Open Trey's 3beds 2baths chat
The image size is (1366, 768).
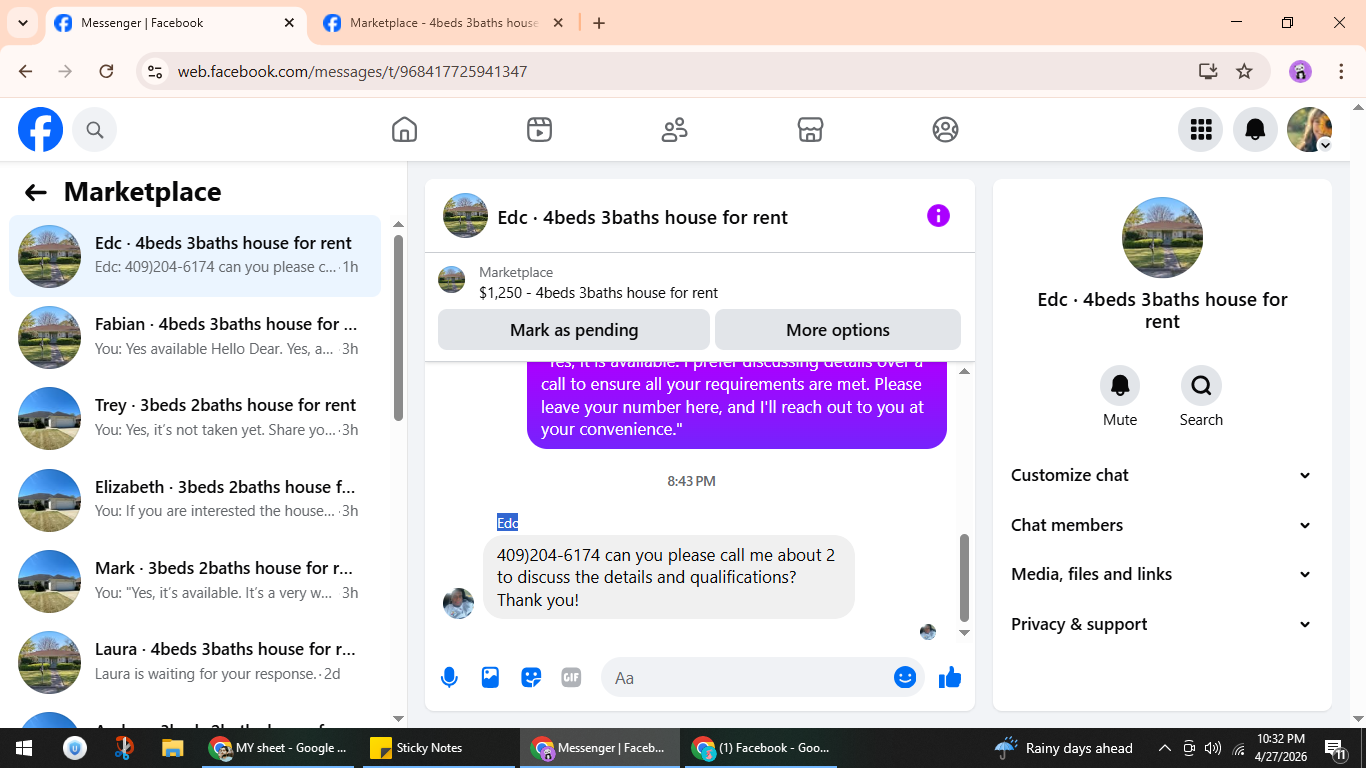195,418
